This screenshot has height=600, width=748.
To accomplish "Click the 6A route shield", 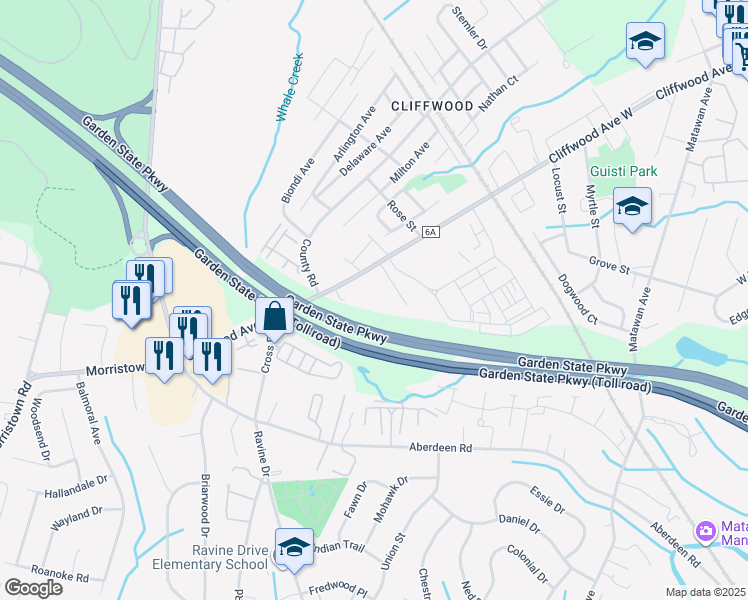I will pyautogui.click(x=430, y=232).
